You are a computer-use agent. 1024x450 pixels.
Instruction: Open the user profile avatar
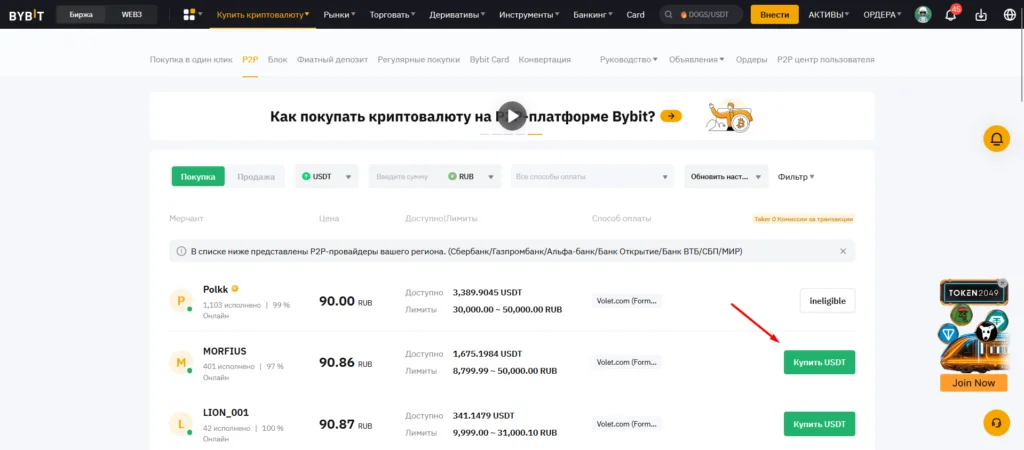tap(923, 14)
